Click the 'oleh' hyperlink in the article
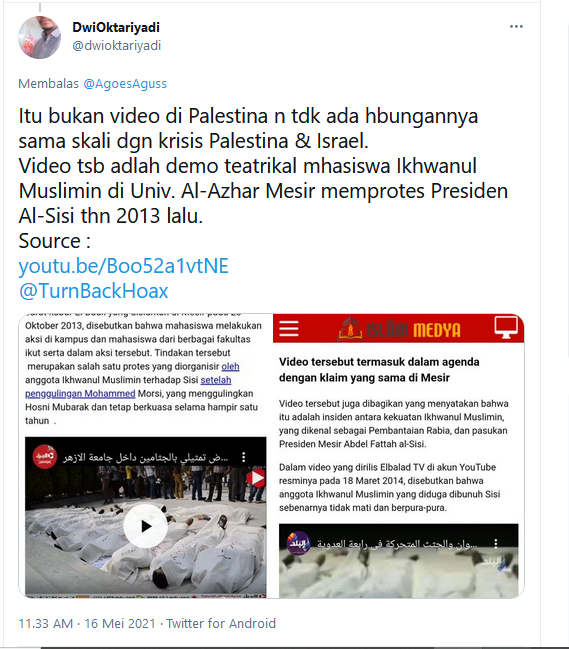 pyautogui.click(x=230, y=366)
